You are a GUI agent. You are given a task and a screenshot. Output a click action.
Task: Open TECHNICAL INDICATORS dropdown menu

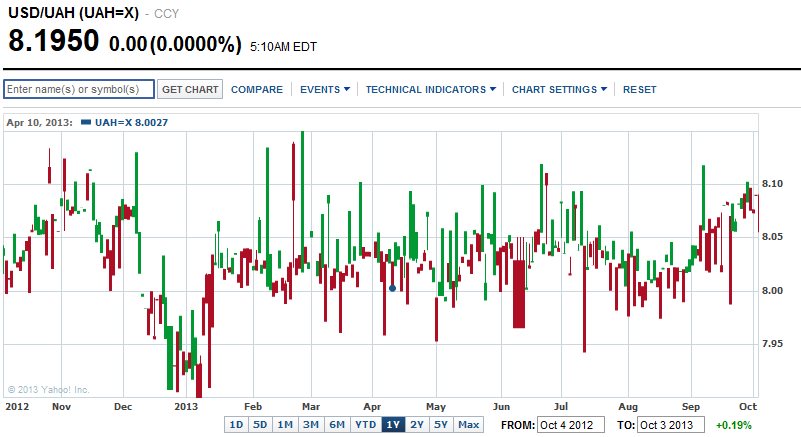[x=431, y=89]
